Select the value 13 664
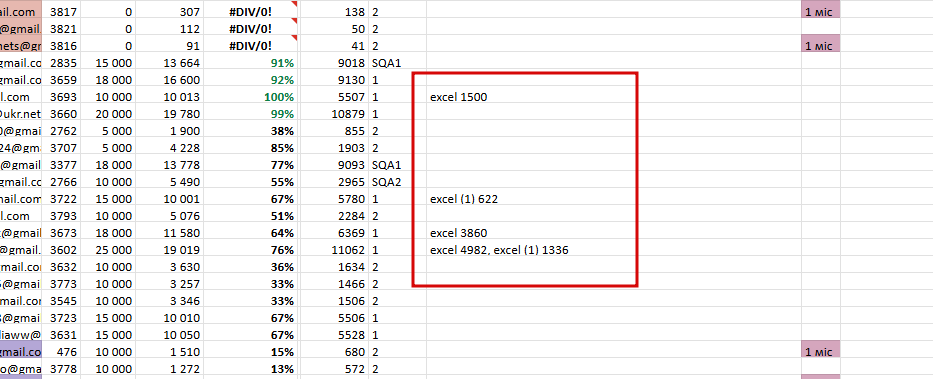Viewport: 933px width, 379px height. pyautogui.click(x=170, y=63)
